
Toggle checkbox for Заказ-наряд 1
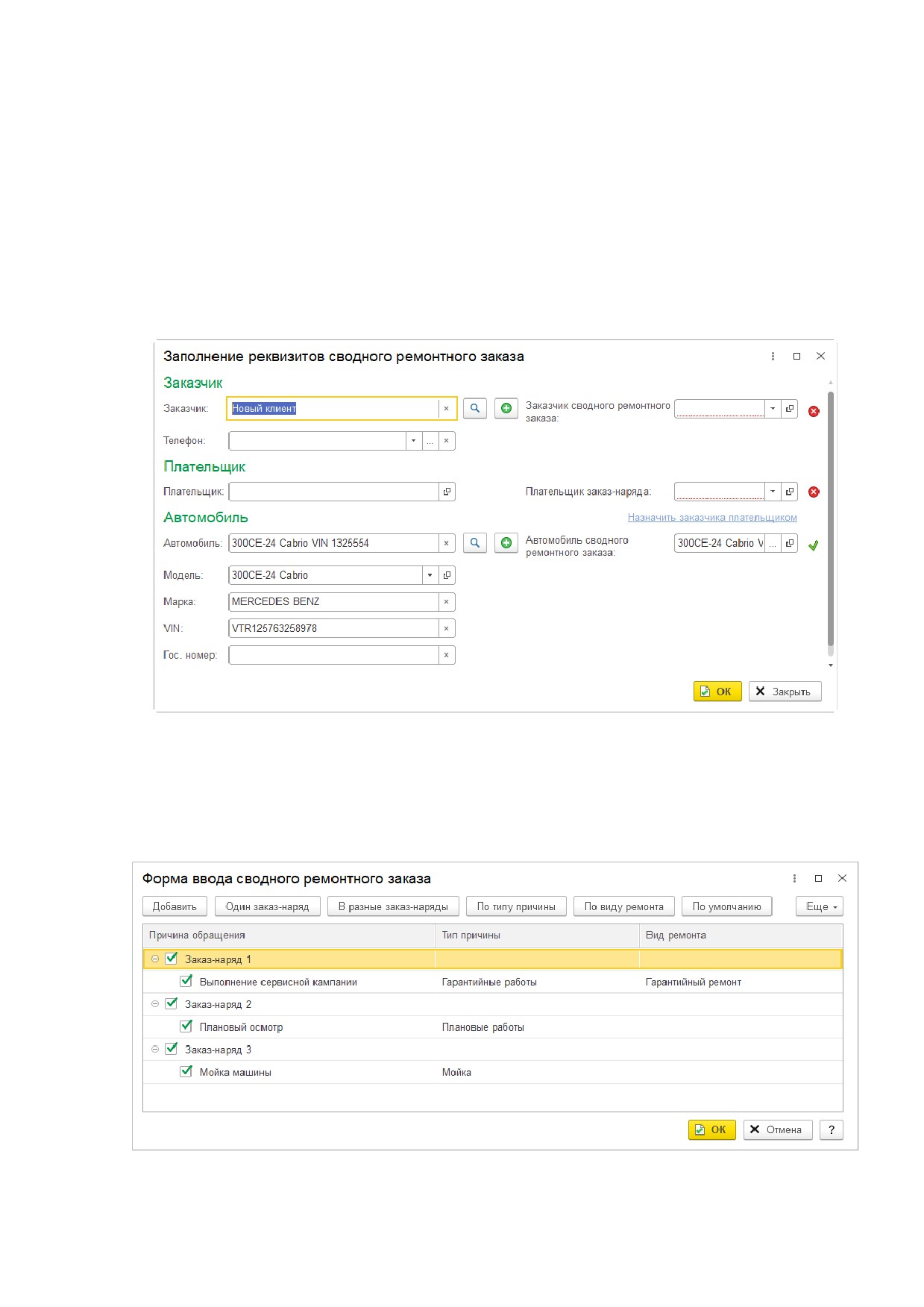tap(172, 958)
